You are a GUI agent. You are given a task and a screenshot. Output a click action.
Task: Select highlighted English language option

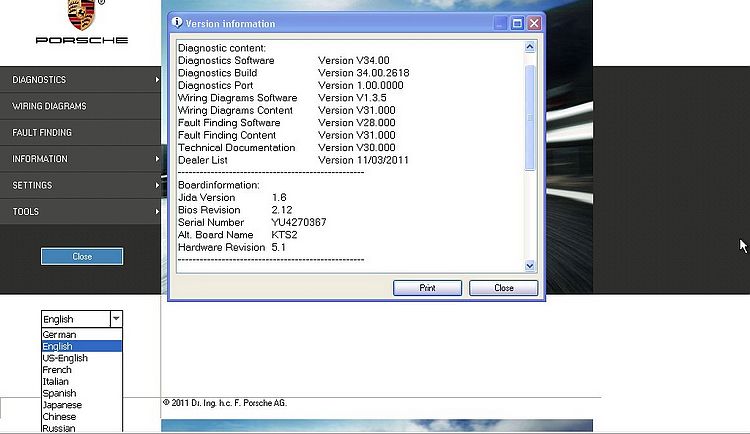82,346
